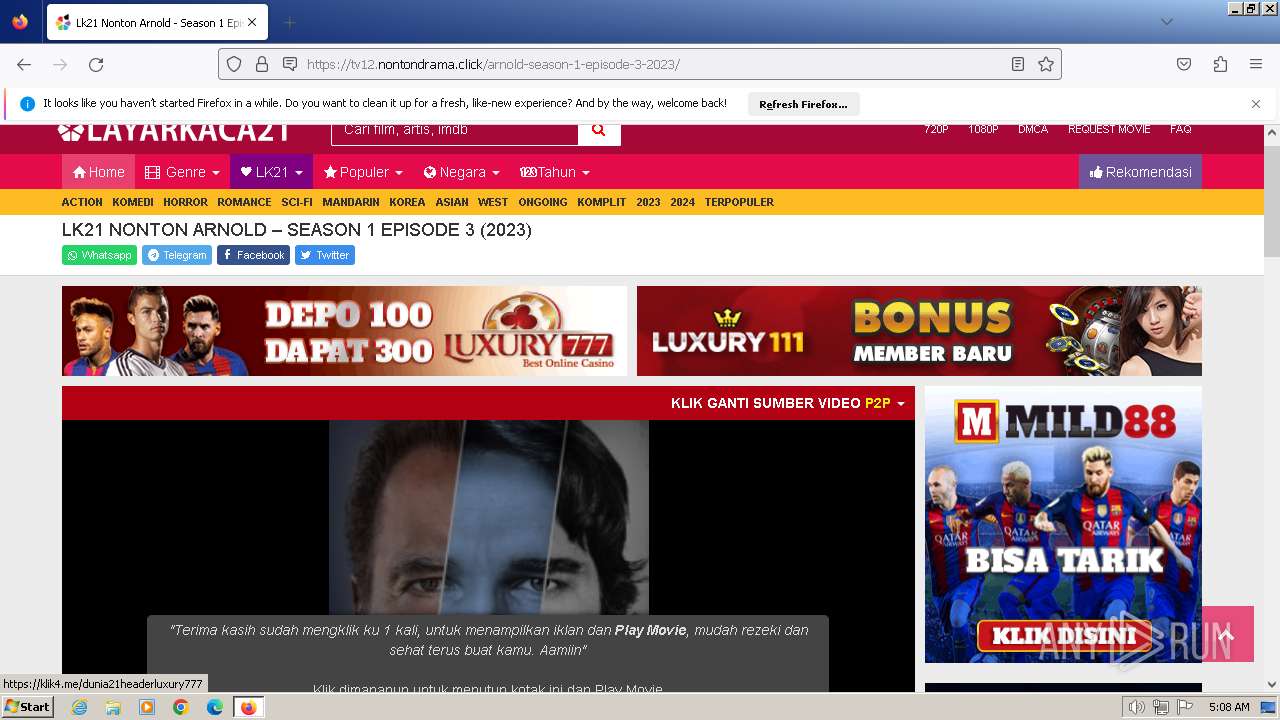
Task: Select the KOREA category
Action: coord(408,202)
